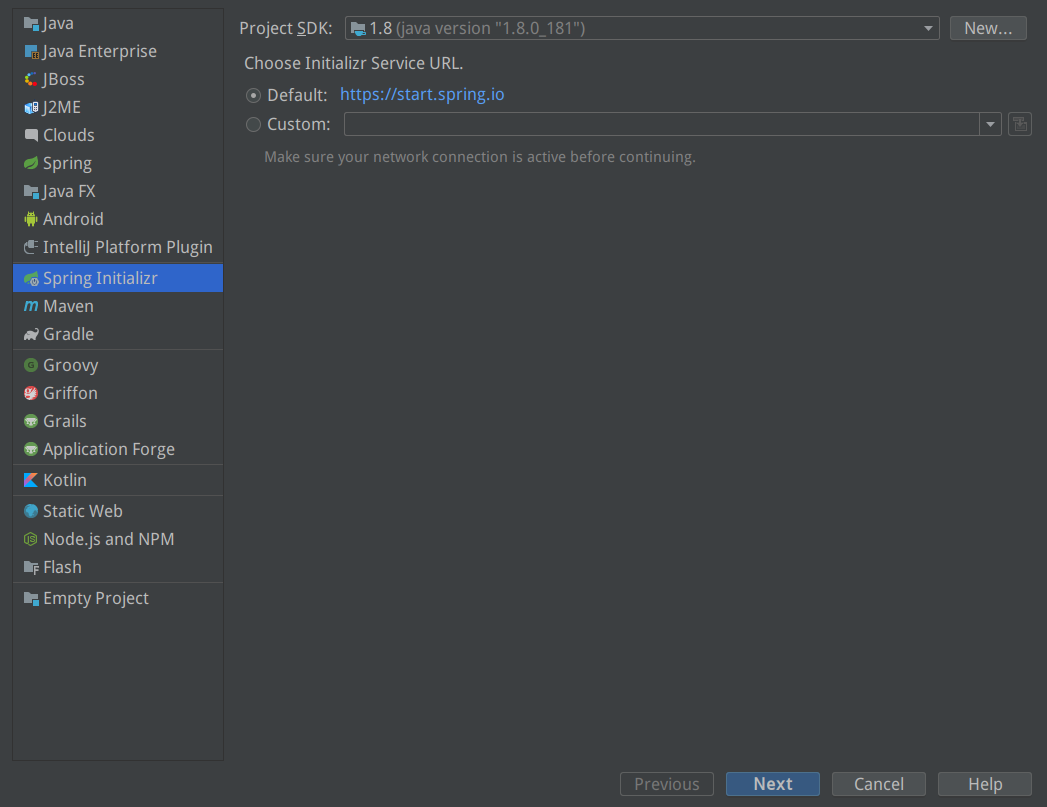Screen dimensions: 1047x807
Task: Click the Java project type icon
Action: 31,24
